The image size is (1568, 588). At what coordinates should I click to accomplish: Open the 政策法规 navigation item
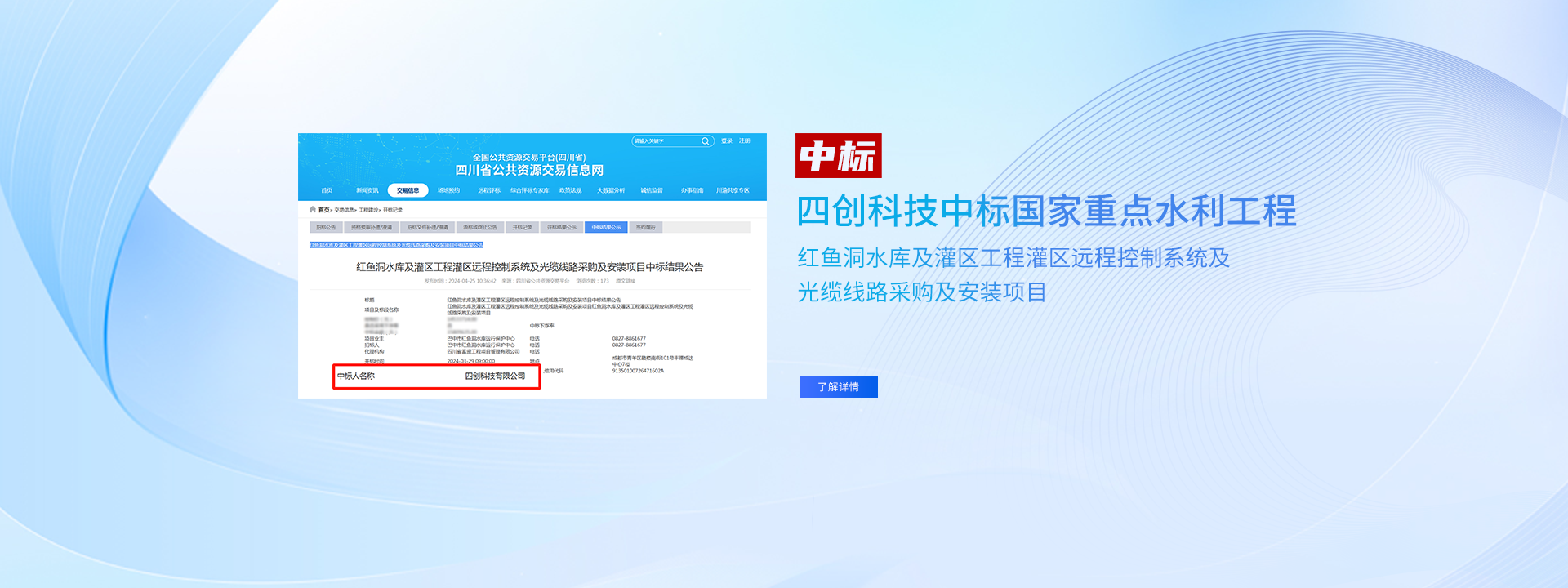click(x=570, y=190)
